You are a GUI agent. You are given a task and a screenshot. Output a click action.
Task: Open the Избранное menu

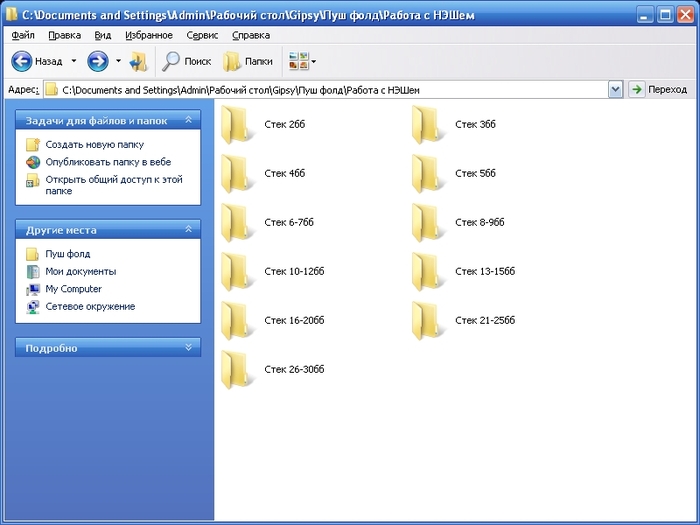149,35
